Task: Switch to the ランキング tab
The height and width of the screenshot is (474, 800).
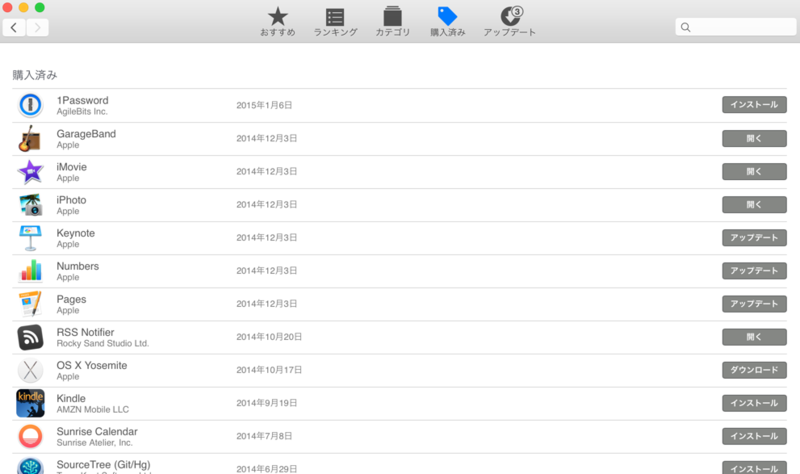Action: point(335,21)
